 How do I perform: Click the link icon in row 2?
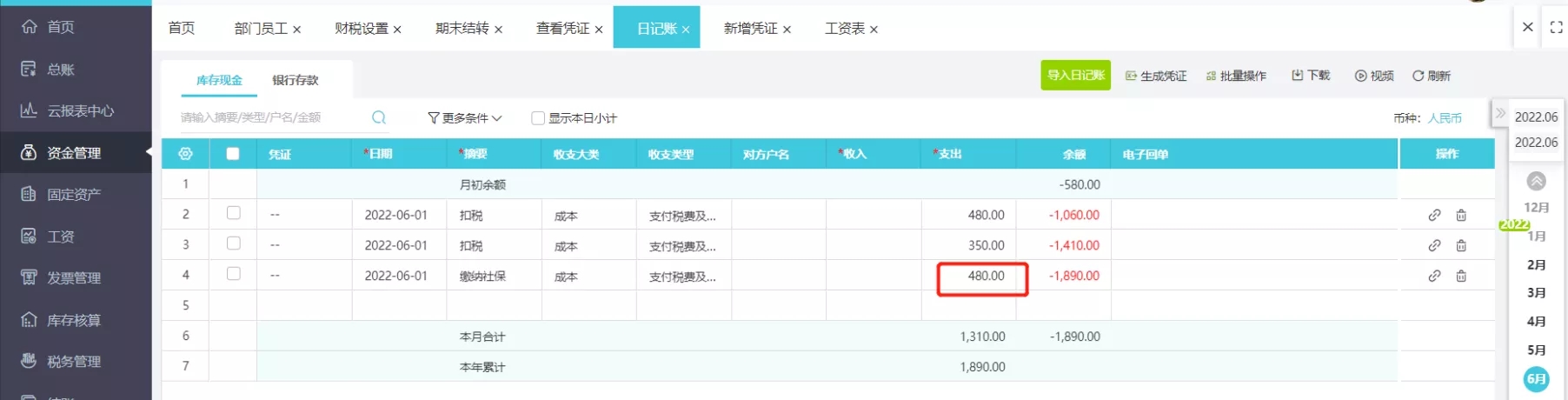pyautogui.click(x=1434, y=215)
